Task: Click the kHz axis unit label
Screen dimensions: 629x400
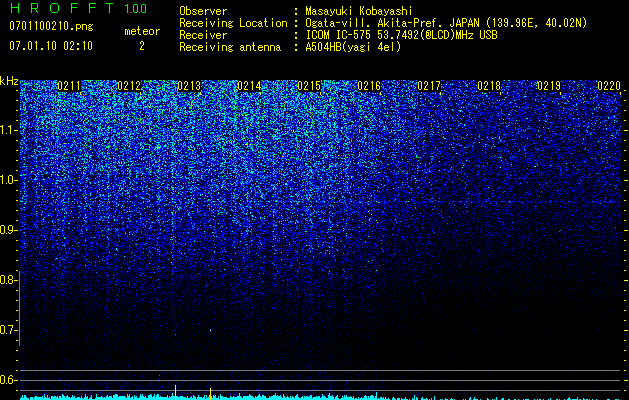Action: pos(9,81)
